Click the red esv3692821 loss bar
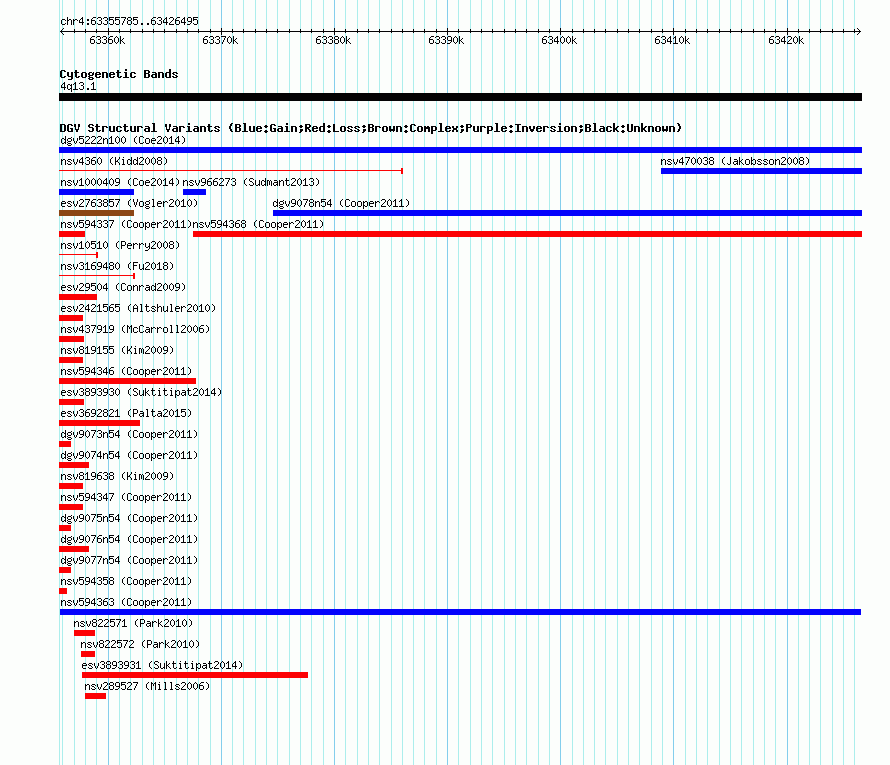This screenshot has width=890, height=765. coord(99,423)
